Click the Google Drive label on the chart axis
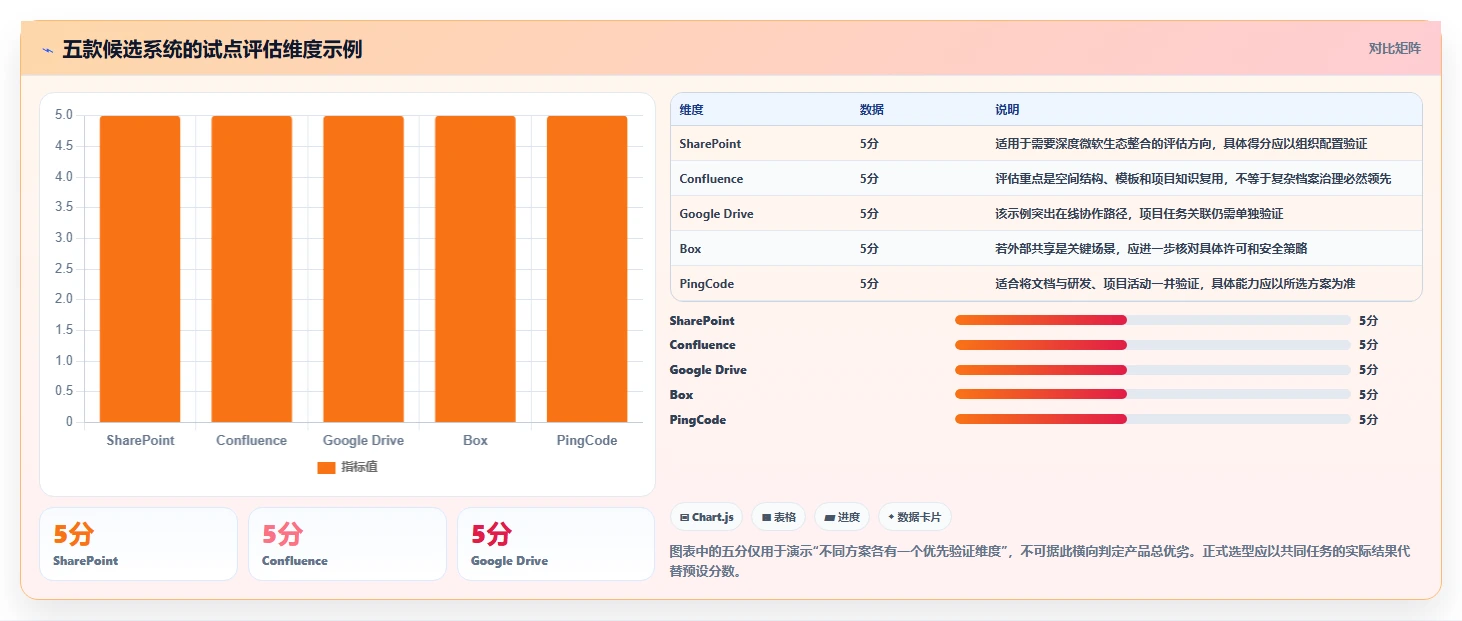 363,440
